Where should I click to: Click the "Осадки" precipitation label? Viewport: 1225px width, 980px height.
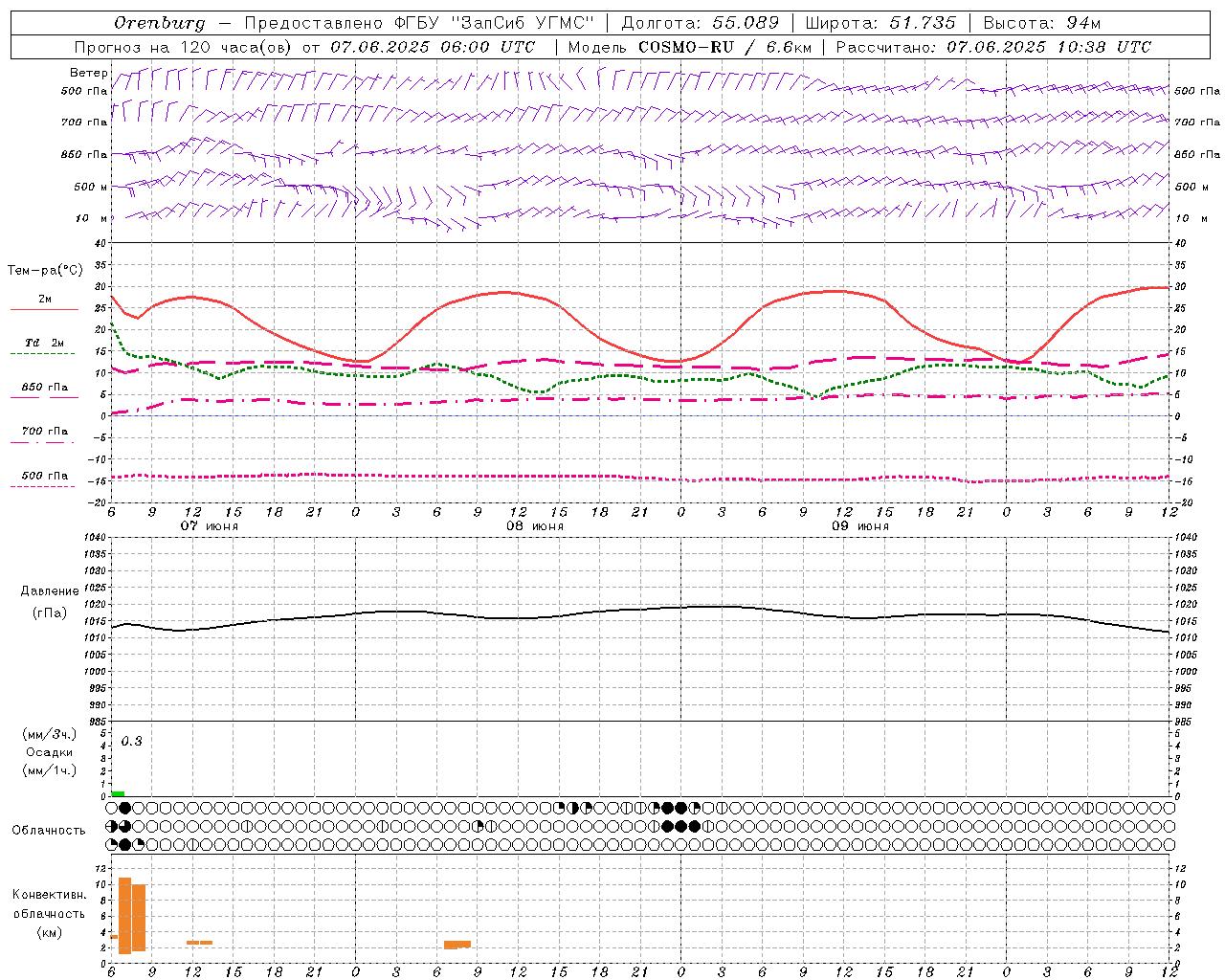click(49, 752)
